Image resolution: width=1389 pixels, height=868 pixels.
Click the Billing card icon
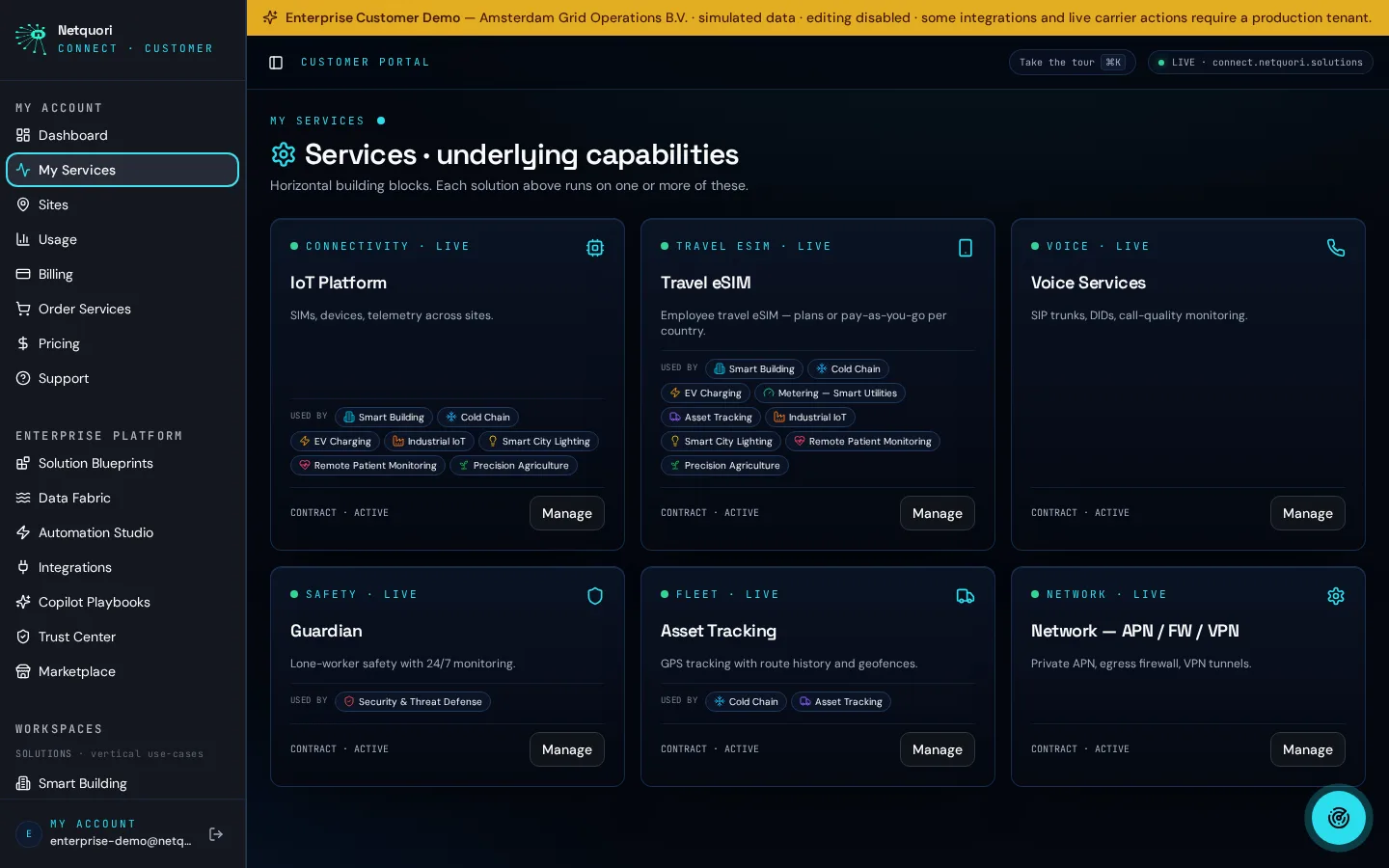click(23, 274)
